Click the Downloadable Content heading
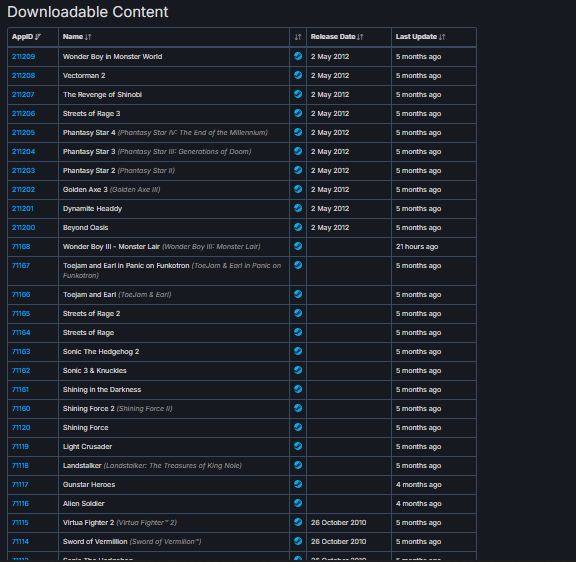 [87, 12]
